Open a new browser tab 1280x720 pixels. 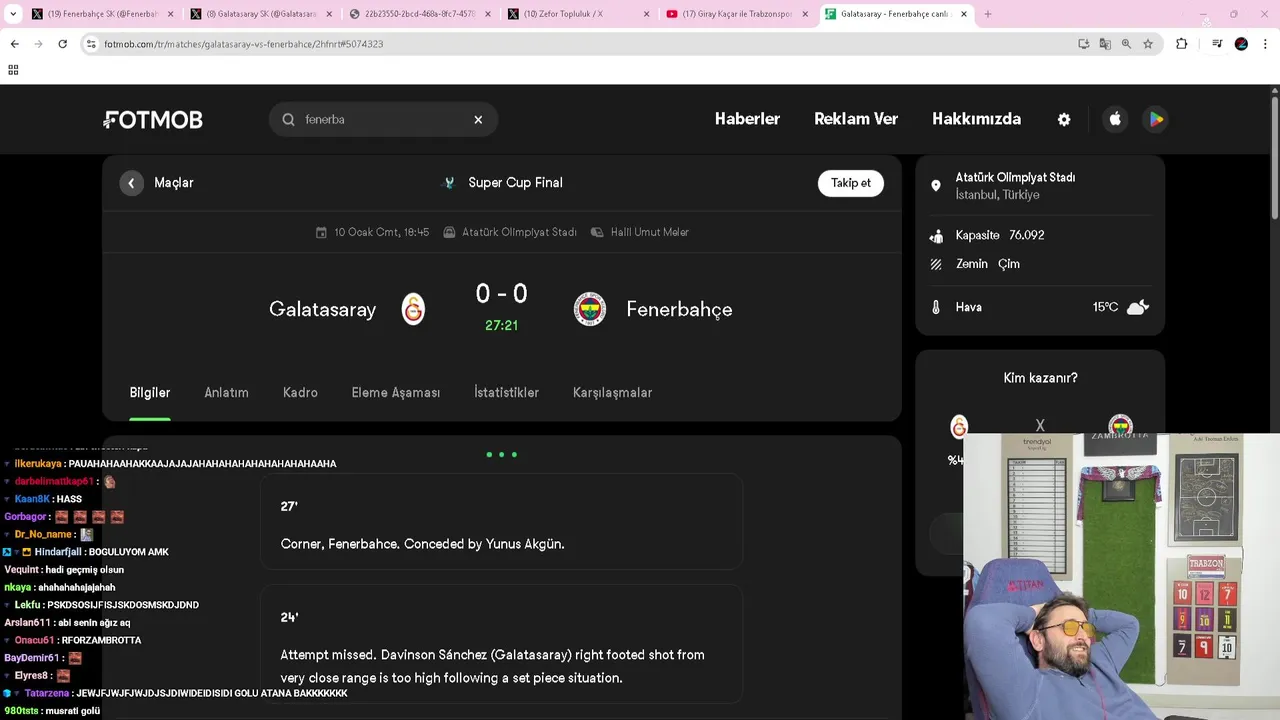[988, 14]
